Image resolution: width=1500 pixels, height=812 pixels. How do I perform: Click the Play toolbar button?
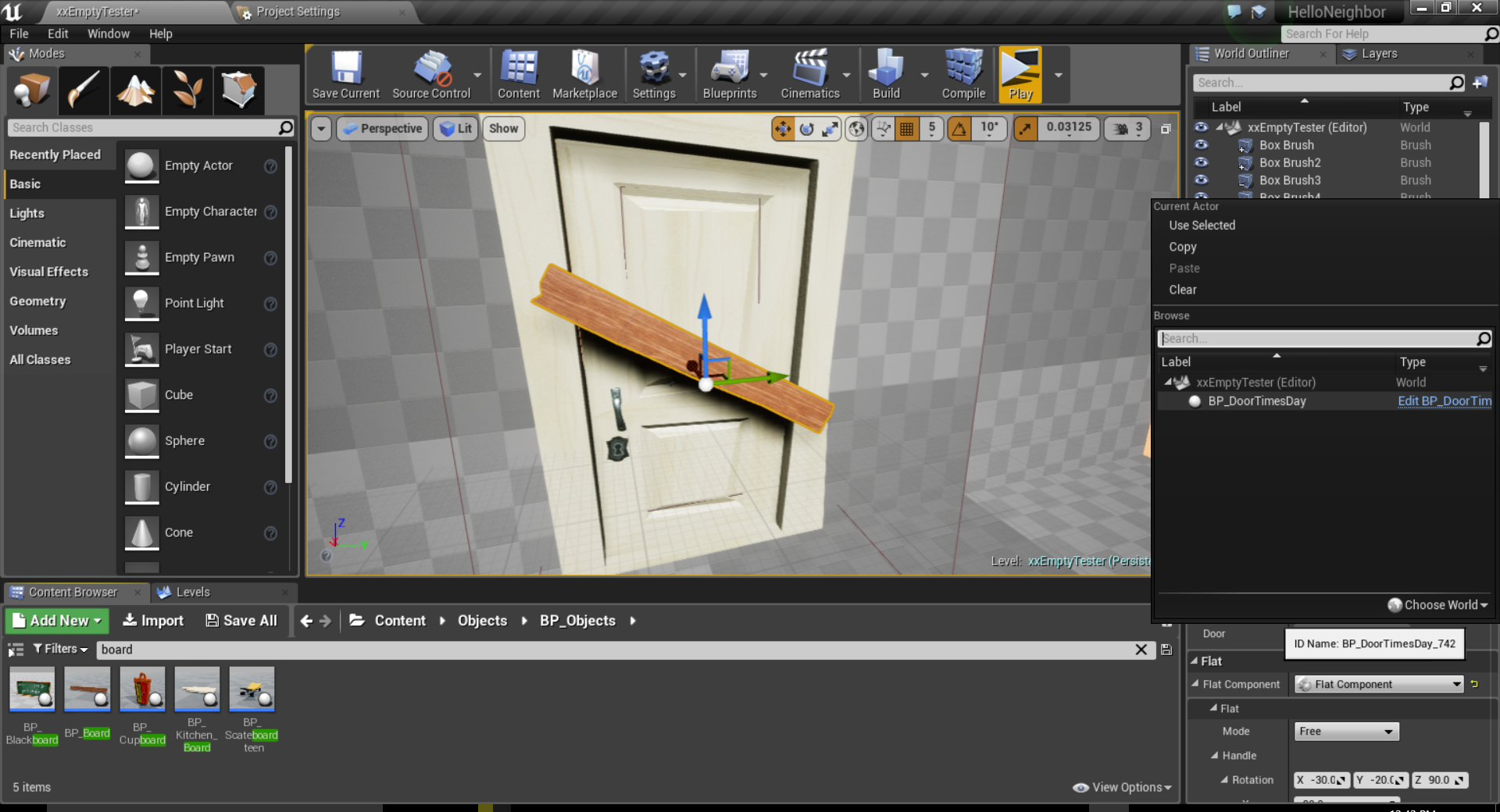point(1020,75)
